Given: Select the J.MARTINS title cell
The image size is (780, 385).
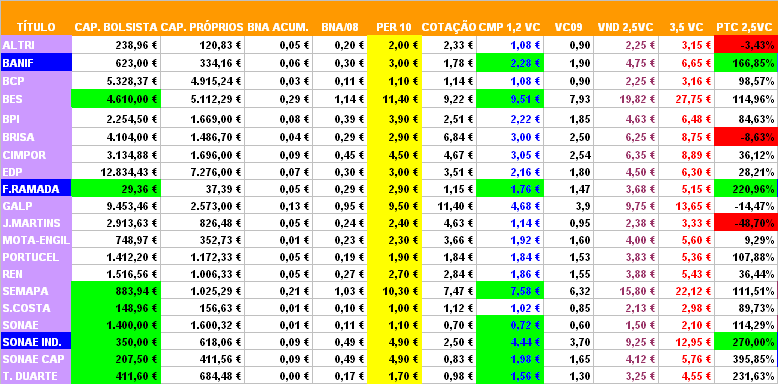Looking at the screenshot, I should click(36, 223).
